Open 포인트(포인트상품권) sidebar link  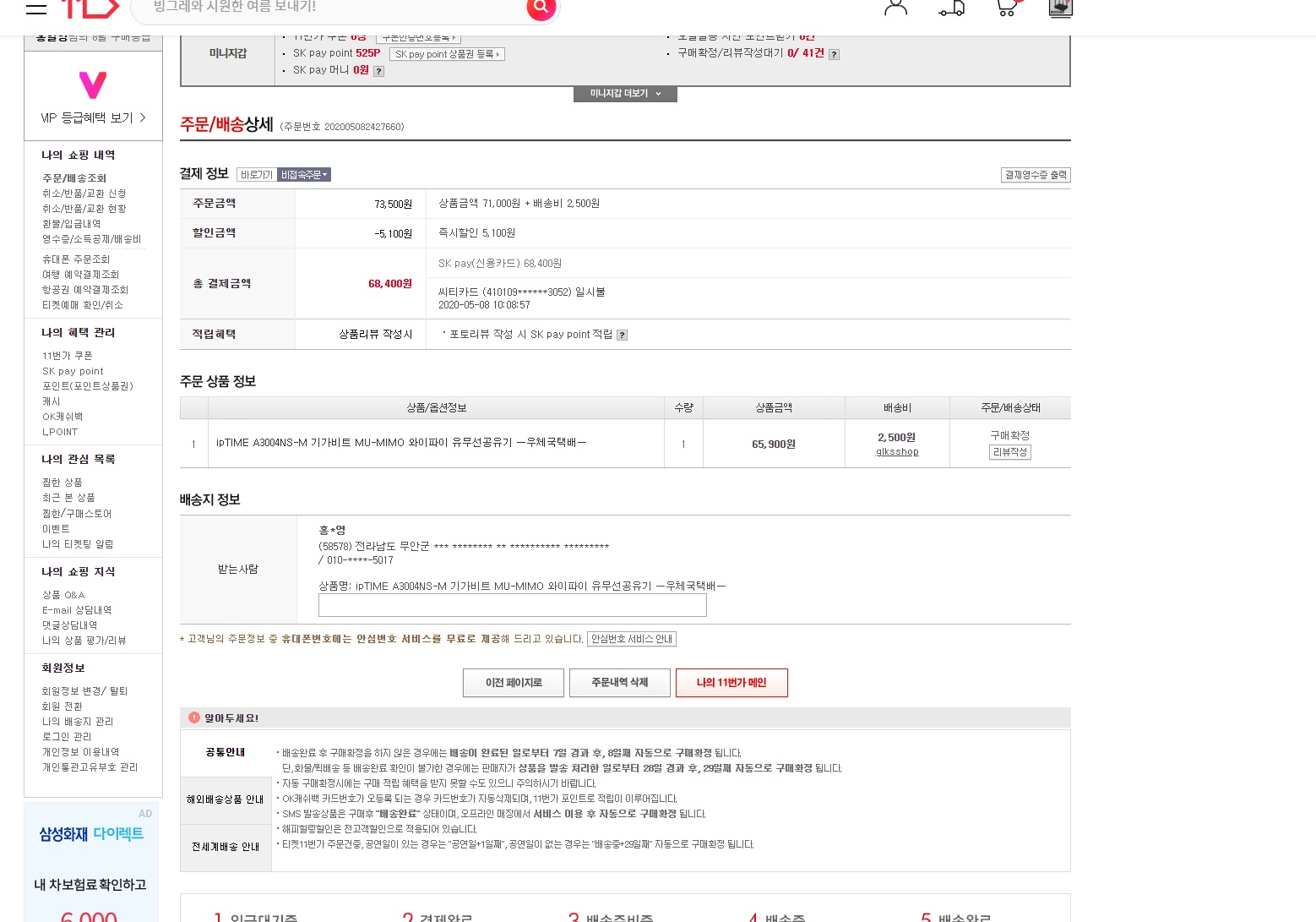pyautogui.click(x=88, y=386)
